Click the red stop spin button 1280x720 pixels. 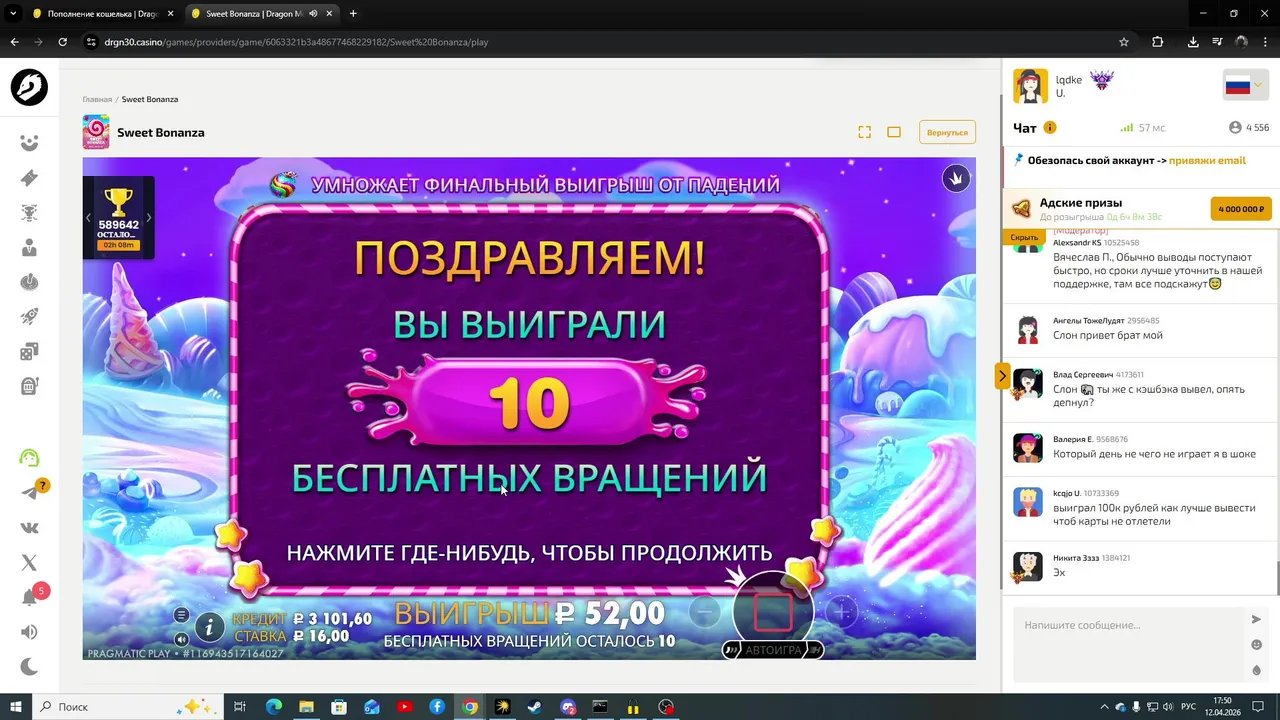pos(773,612)
